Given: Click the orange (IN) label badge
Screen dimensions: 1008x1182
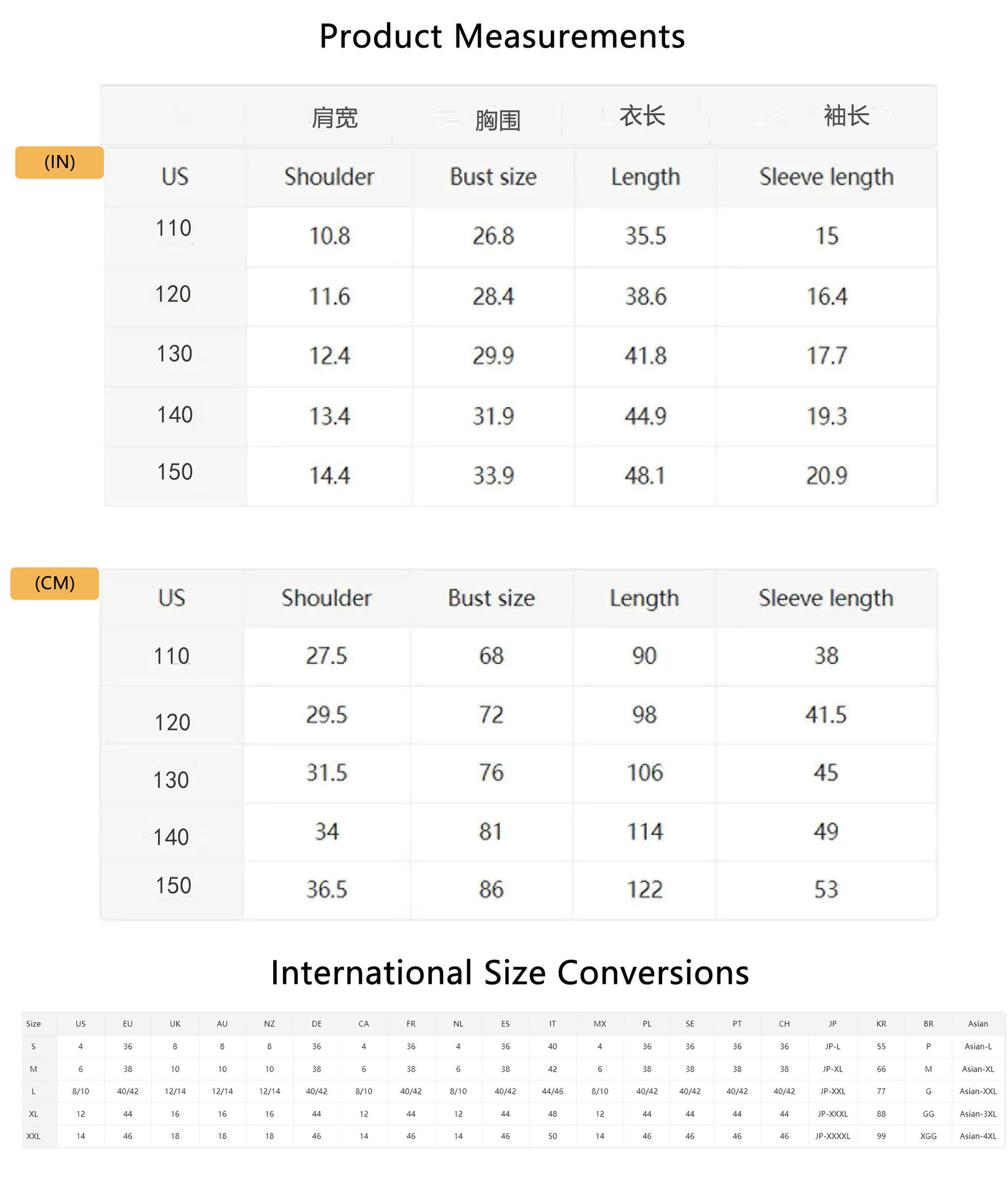Looking at the screenshot, I should coord(59,163).
